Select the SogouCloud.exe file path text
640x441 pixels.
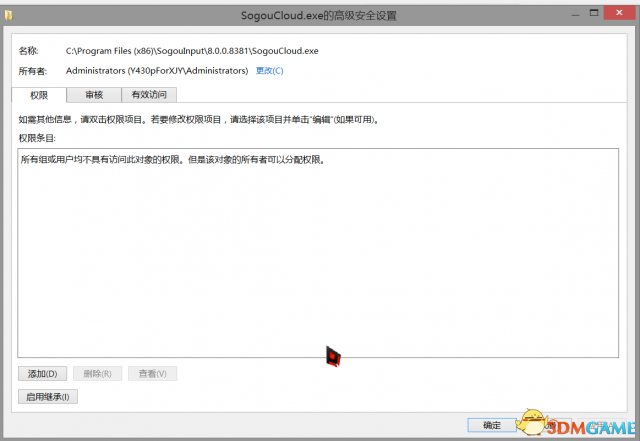point(192,51)
